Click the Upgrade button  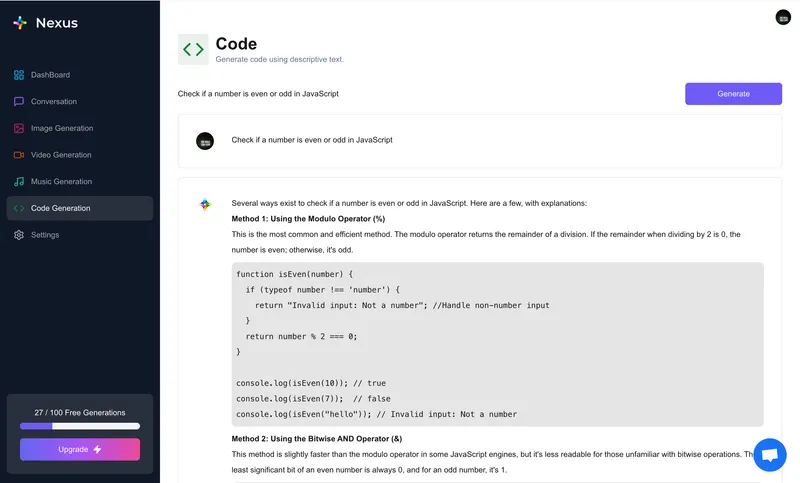80,449
